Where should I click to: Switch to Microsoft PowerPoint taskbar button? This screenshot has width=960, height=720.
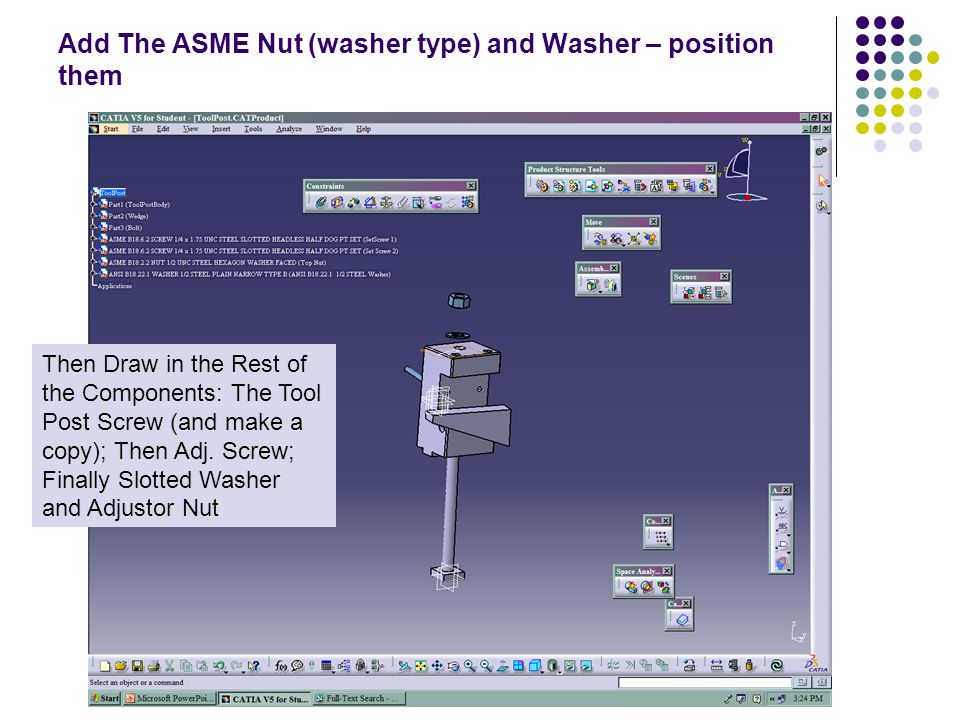pos(170,699)
